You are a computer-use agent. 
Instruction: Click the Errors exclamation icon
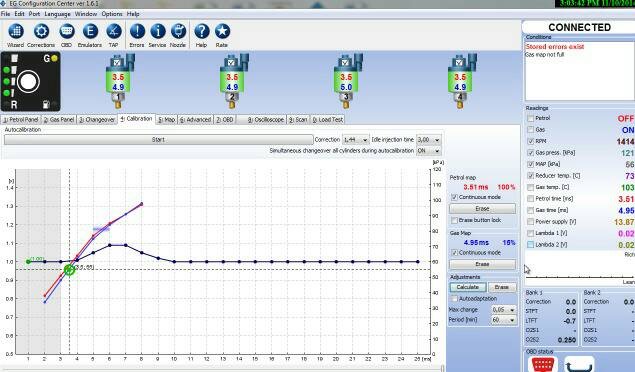(x=137, y=31)
